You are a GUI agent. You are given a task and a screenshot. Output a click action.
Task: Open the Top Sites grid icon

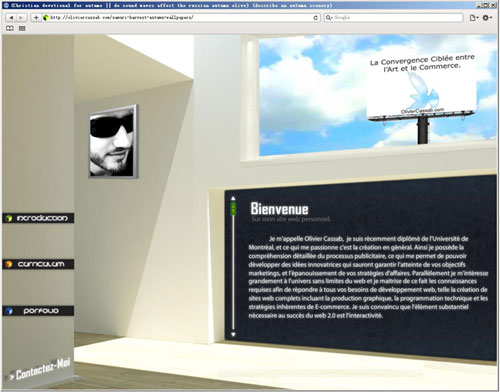tap(22, 29)
